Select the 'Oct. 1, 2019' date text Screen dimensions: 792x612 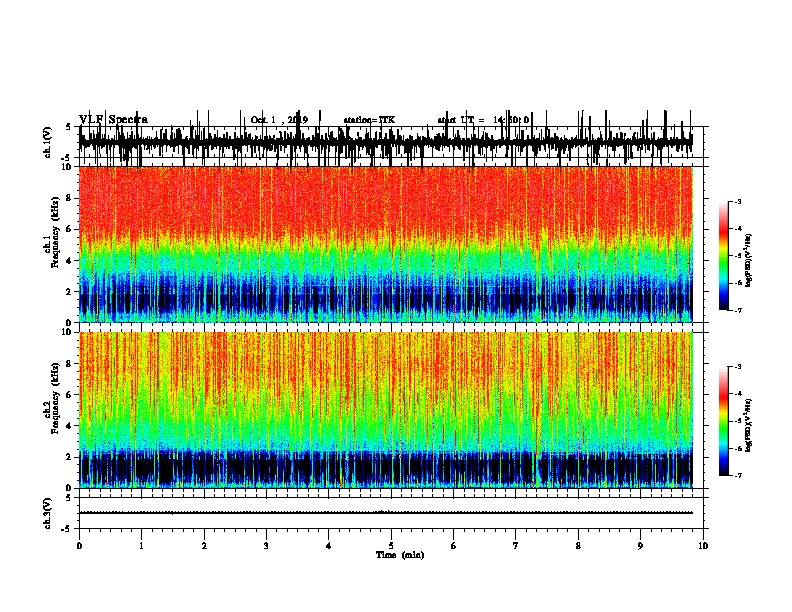click(279, 120)
